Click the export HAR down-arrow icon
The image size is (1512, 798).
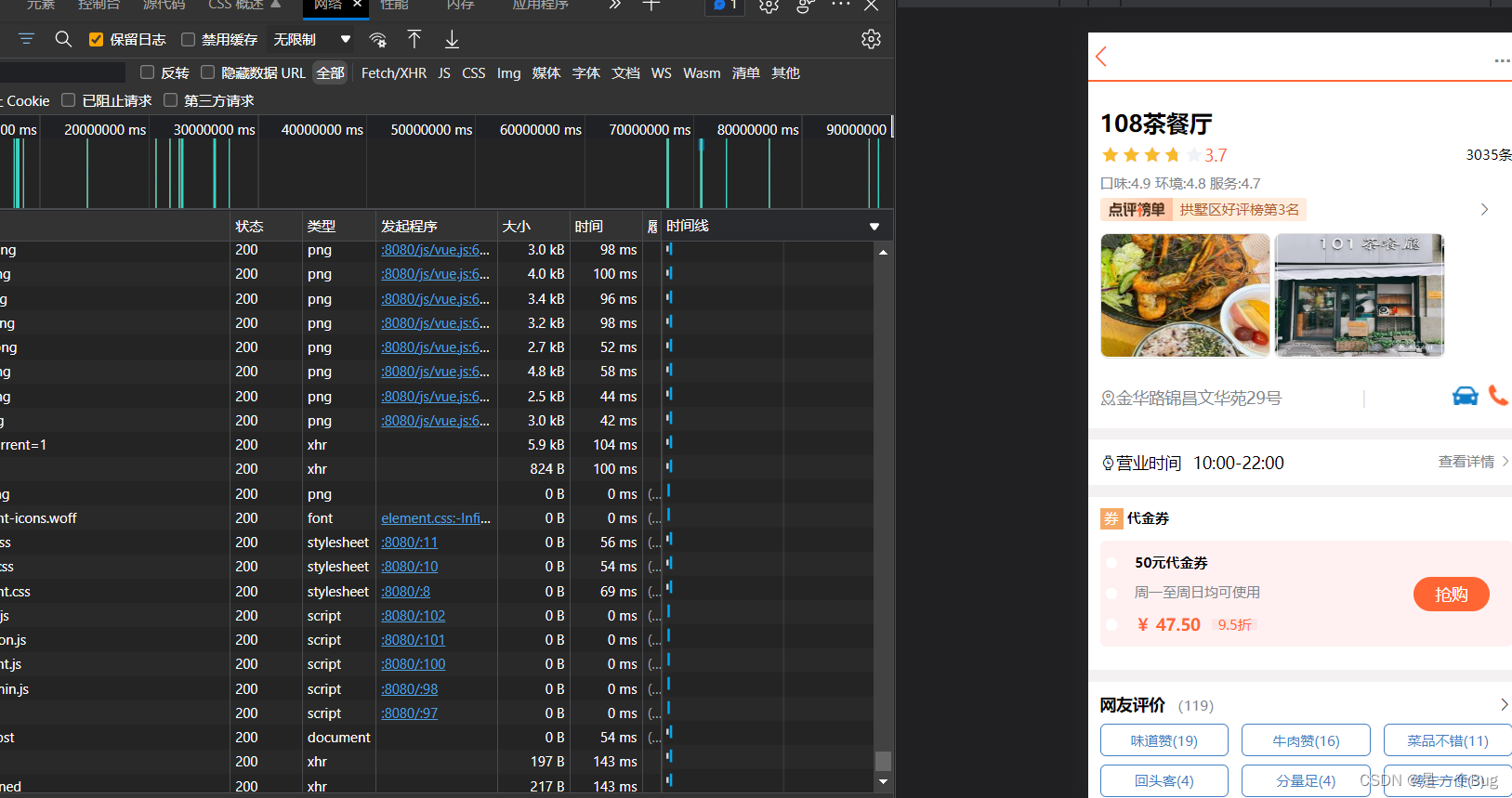(x=452, y=39)
